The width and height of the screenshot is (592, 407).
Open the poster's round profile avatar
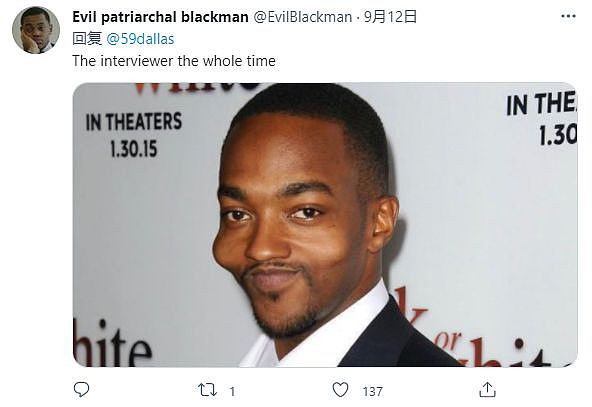[36, 30]
